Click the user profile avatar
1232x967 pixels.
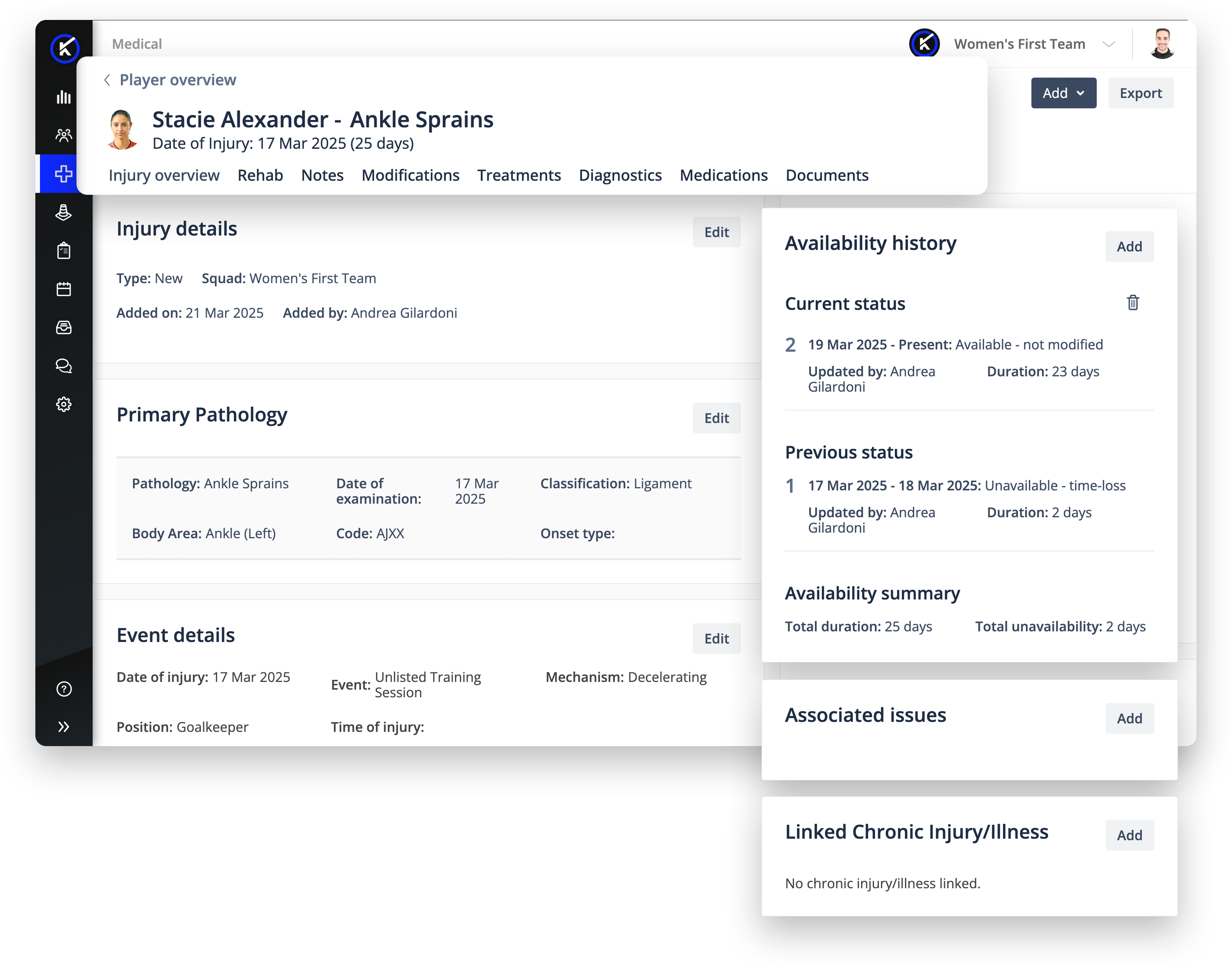click(x=1162, y=43)
